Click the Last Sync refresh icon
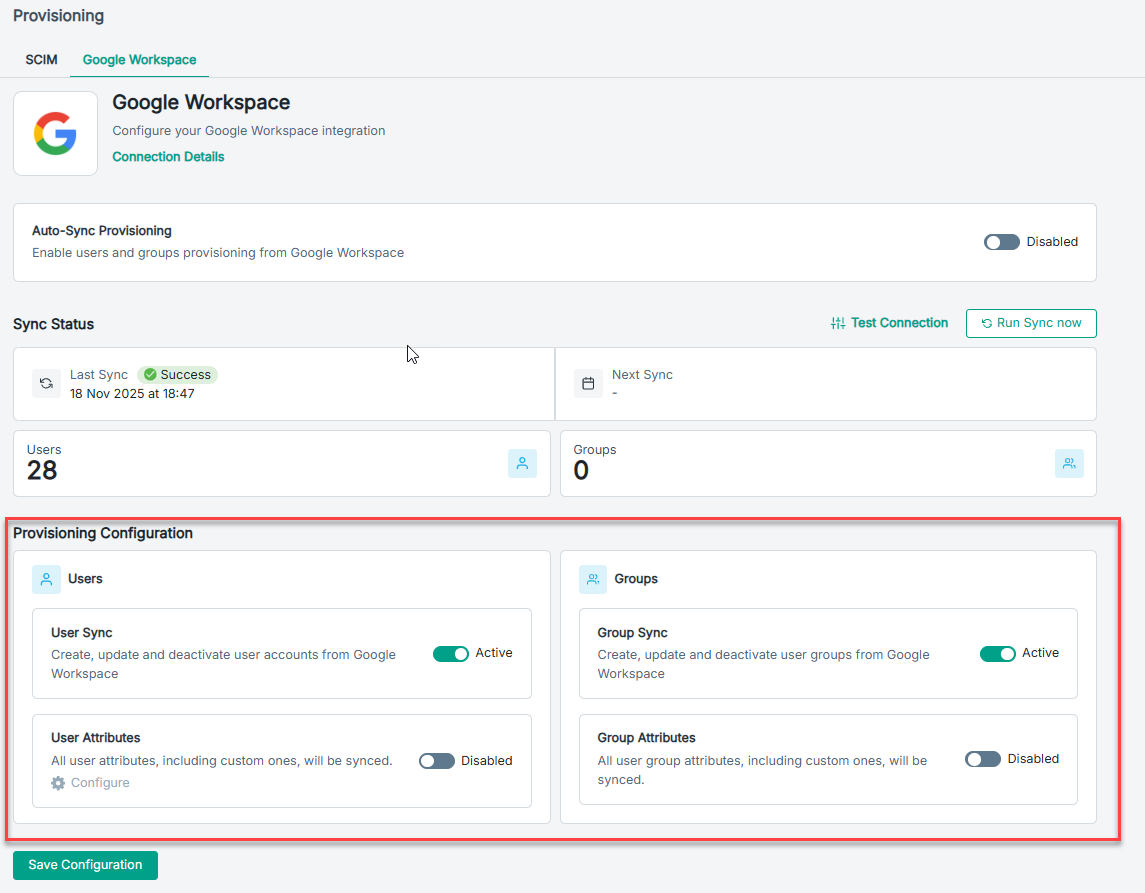Image resolution: width=1145 pixels, height=893 pixels. [46, 383]
